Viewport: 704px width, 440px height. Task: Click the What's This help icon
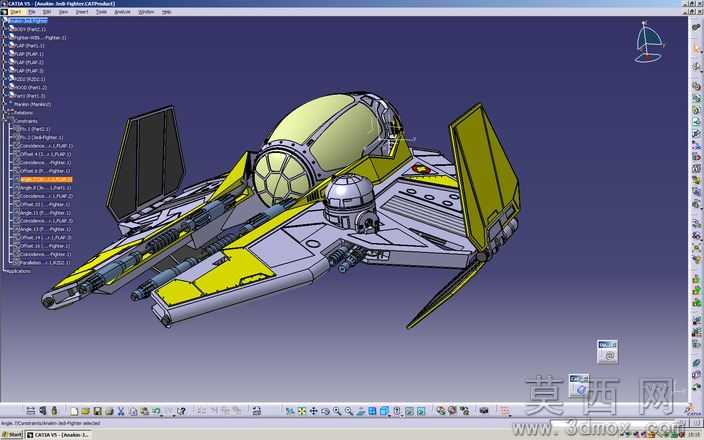[x=181, y=411]
